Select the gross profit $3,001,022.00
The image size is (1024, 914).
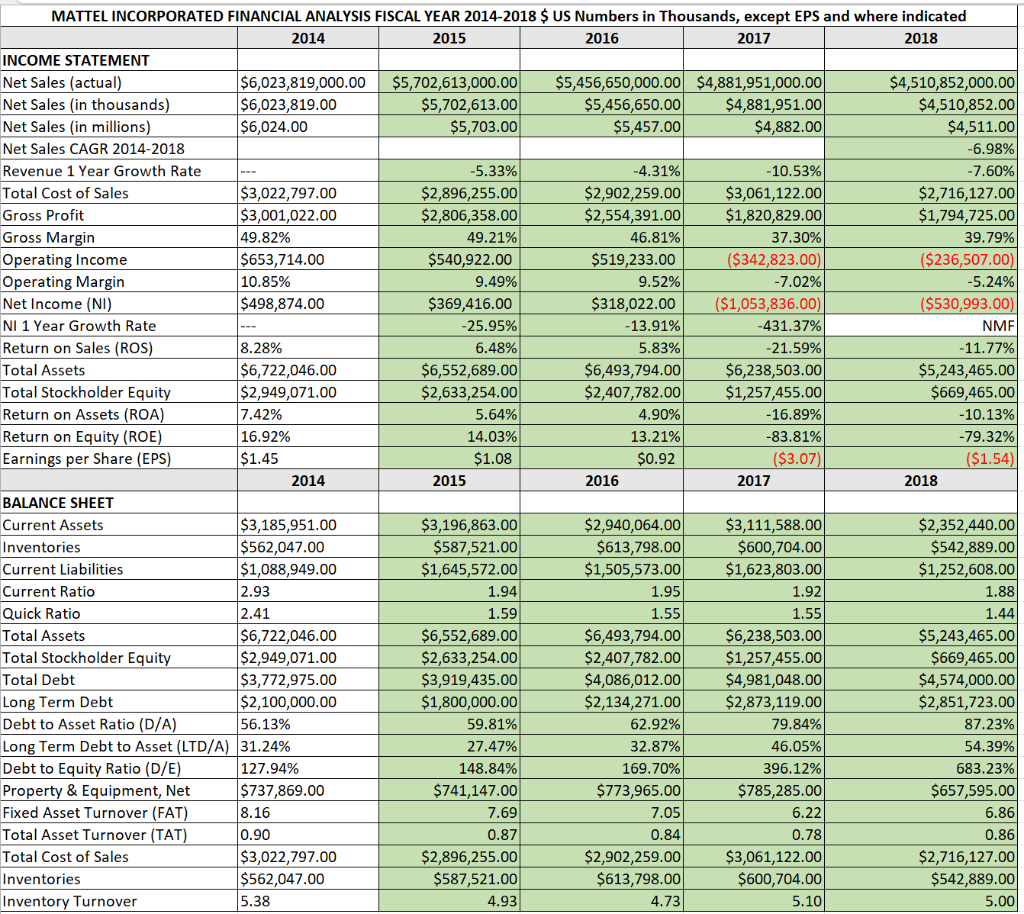289,215
